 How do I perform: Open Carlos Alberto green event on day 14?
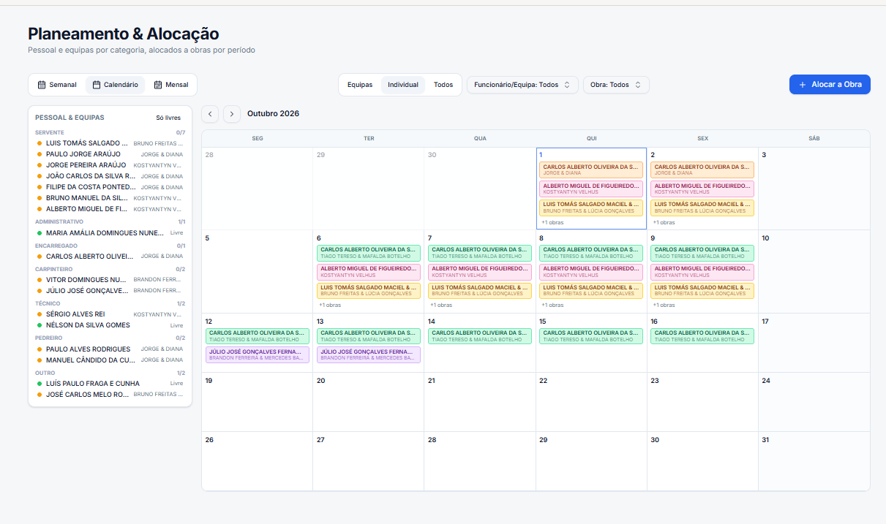click(480, 336)
